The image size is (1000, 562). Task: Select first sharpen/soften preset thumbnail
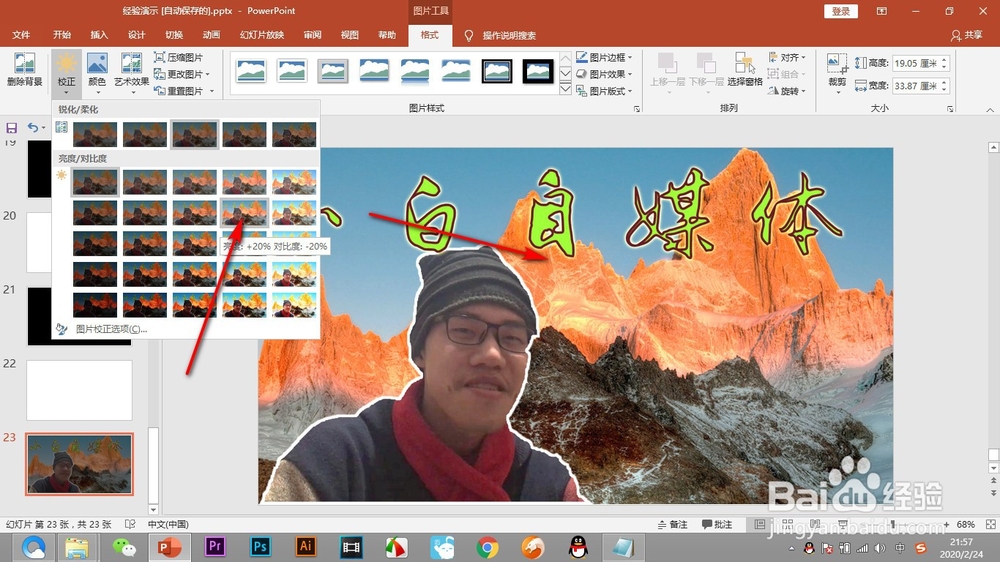click(x=95, y=135)
